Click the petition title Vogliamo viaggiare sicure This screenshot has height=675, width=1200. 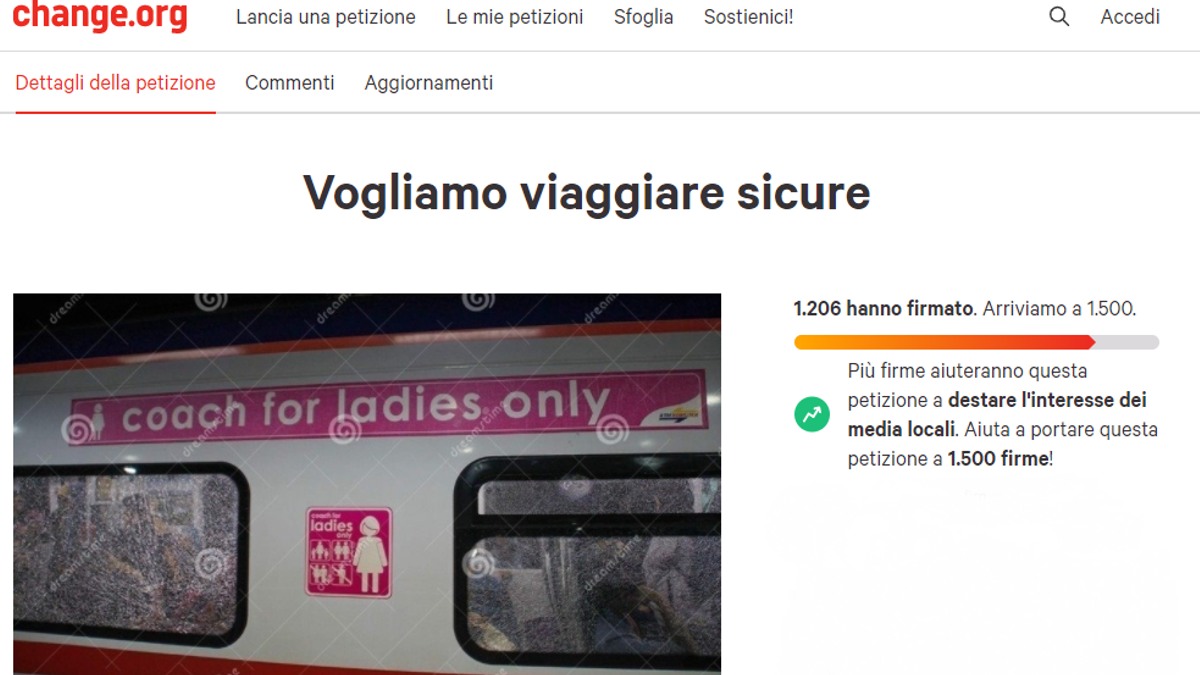[x=587, y=192]
